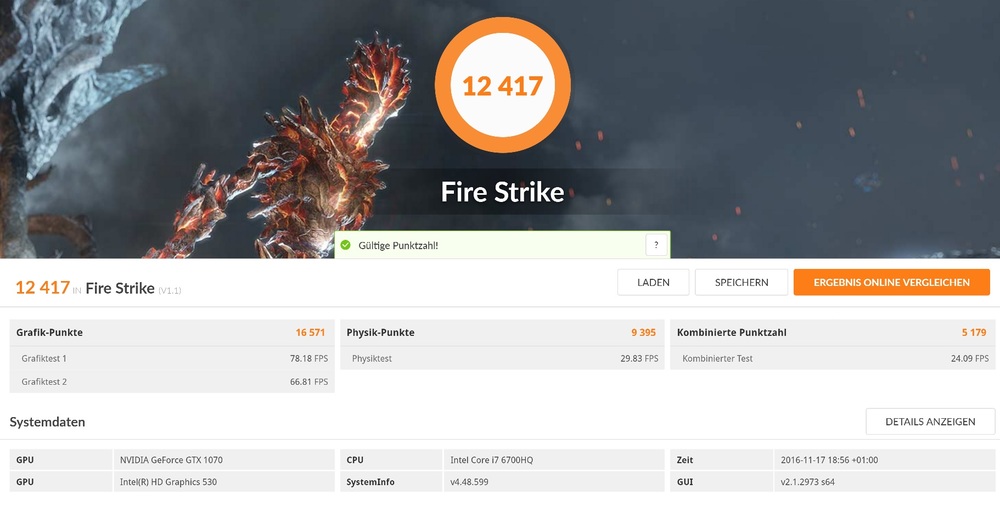This screenshot has height=506, width=1000.
Task: Click the question mark help button
Action: click(656, 245)
